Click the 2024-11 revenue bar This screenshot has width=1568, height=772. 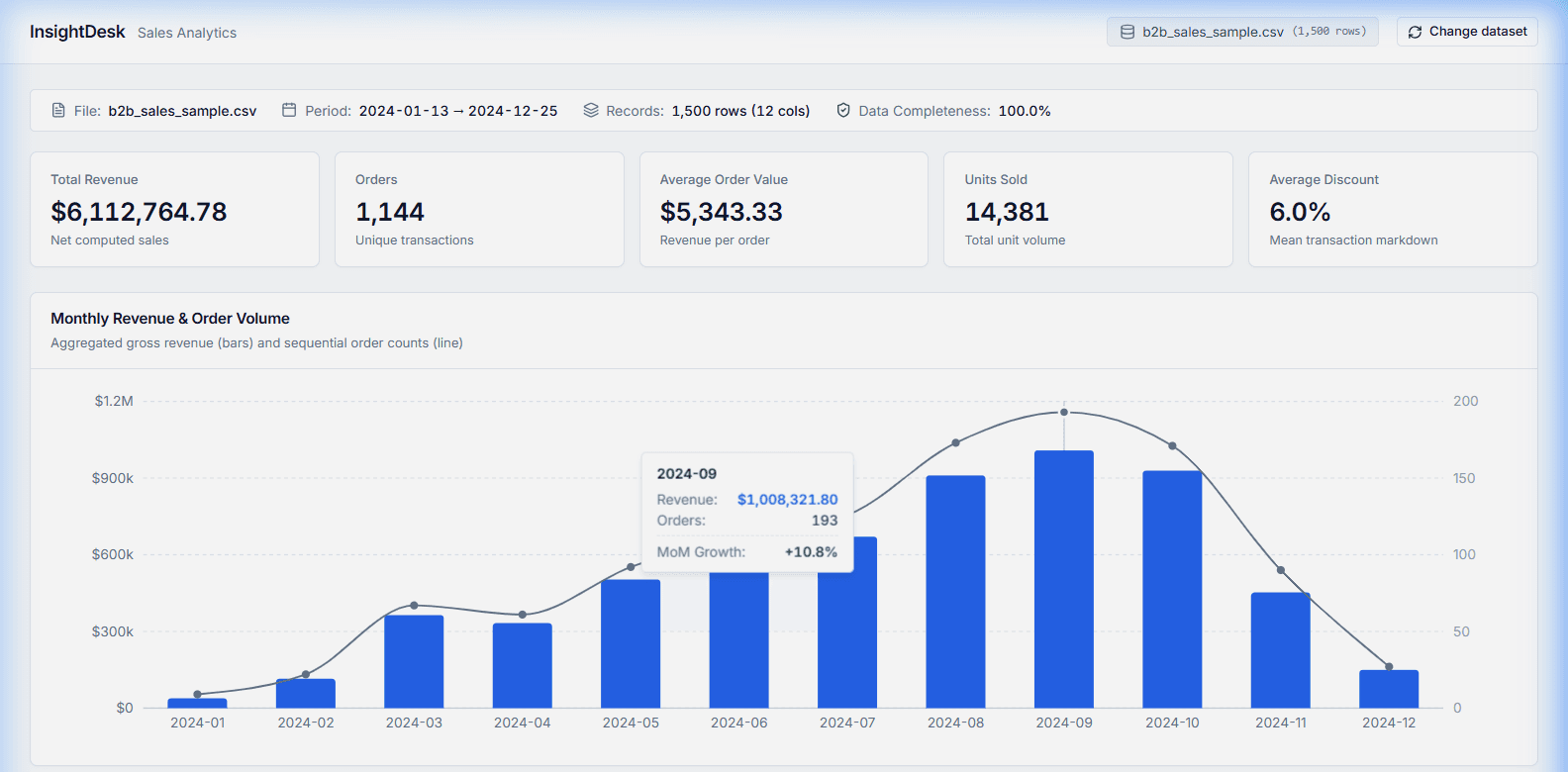tap(1281, 650)
